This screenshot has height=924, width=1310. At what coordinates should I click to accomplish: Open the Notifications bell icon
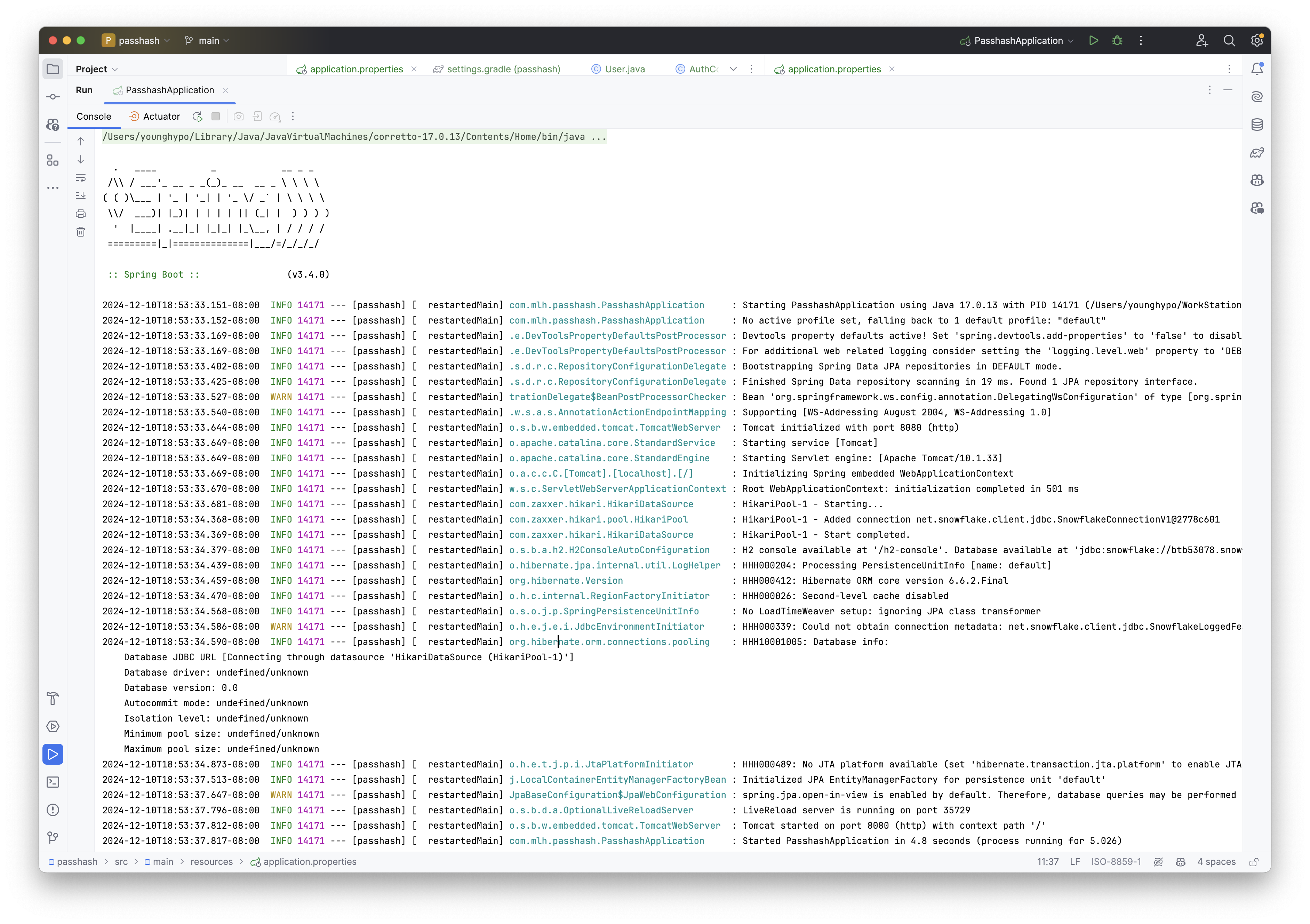(1257, 69)
